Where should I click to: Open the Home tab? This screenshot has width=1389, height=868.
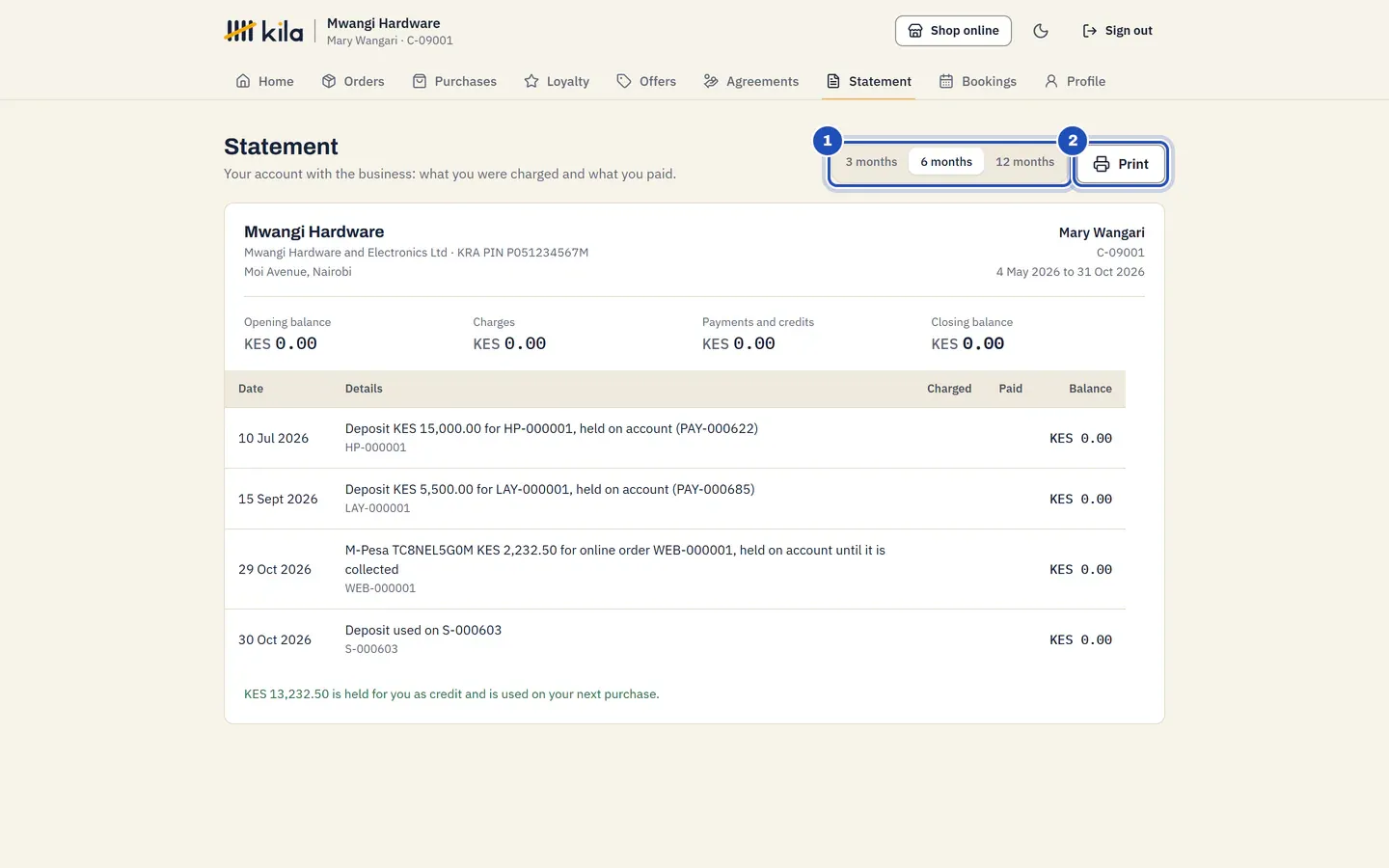tap(264, 81)
